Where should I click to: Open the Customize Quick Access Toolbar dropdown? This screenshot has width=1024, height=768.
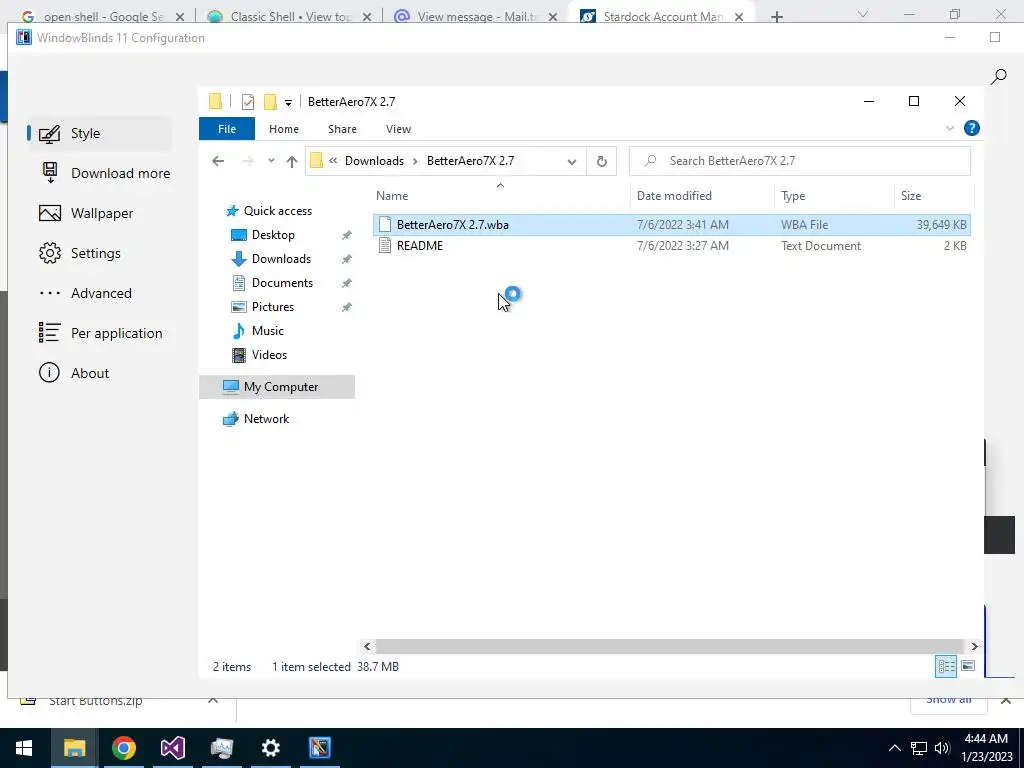(x=288, y=103)
